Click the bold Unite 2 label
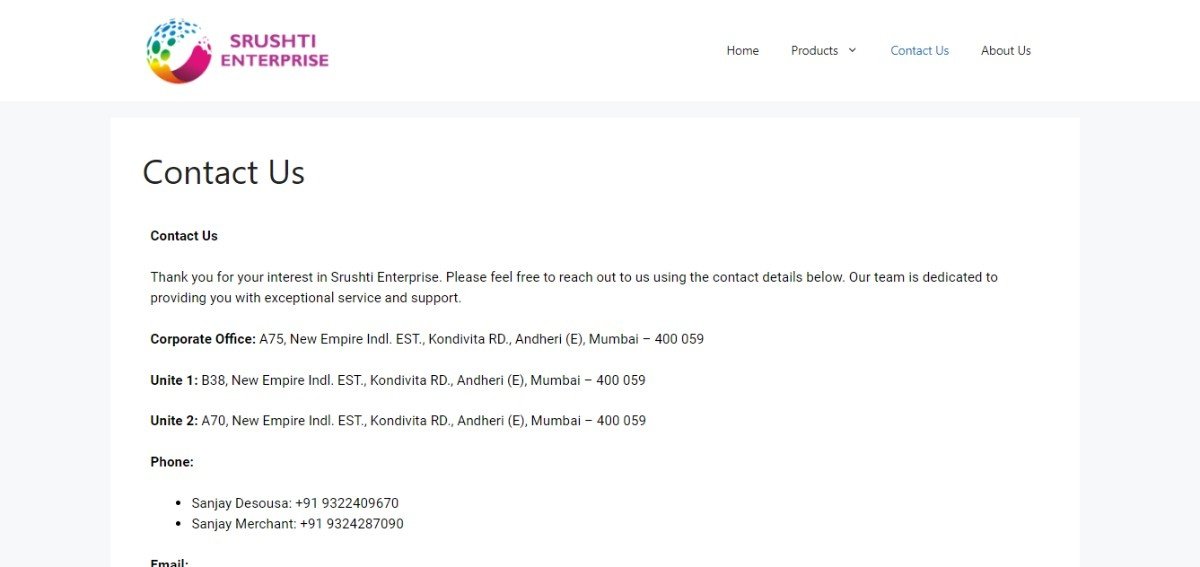 pyautogui.click(x=174, y=421)
